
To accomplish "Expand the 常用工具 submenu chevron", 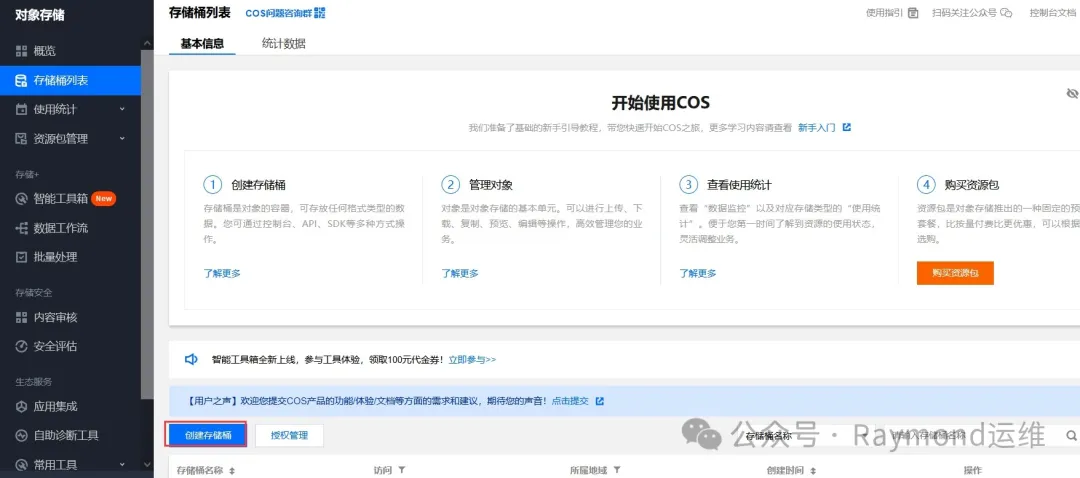I will point(122,464).
